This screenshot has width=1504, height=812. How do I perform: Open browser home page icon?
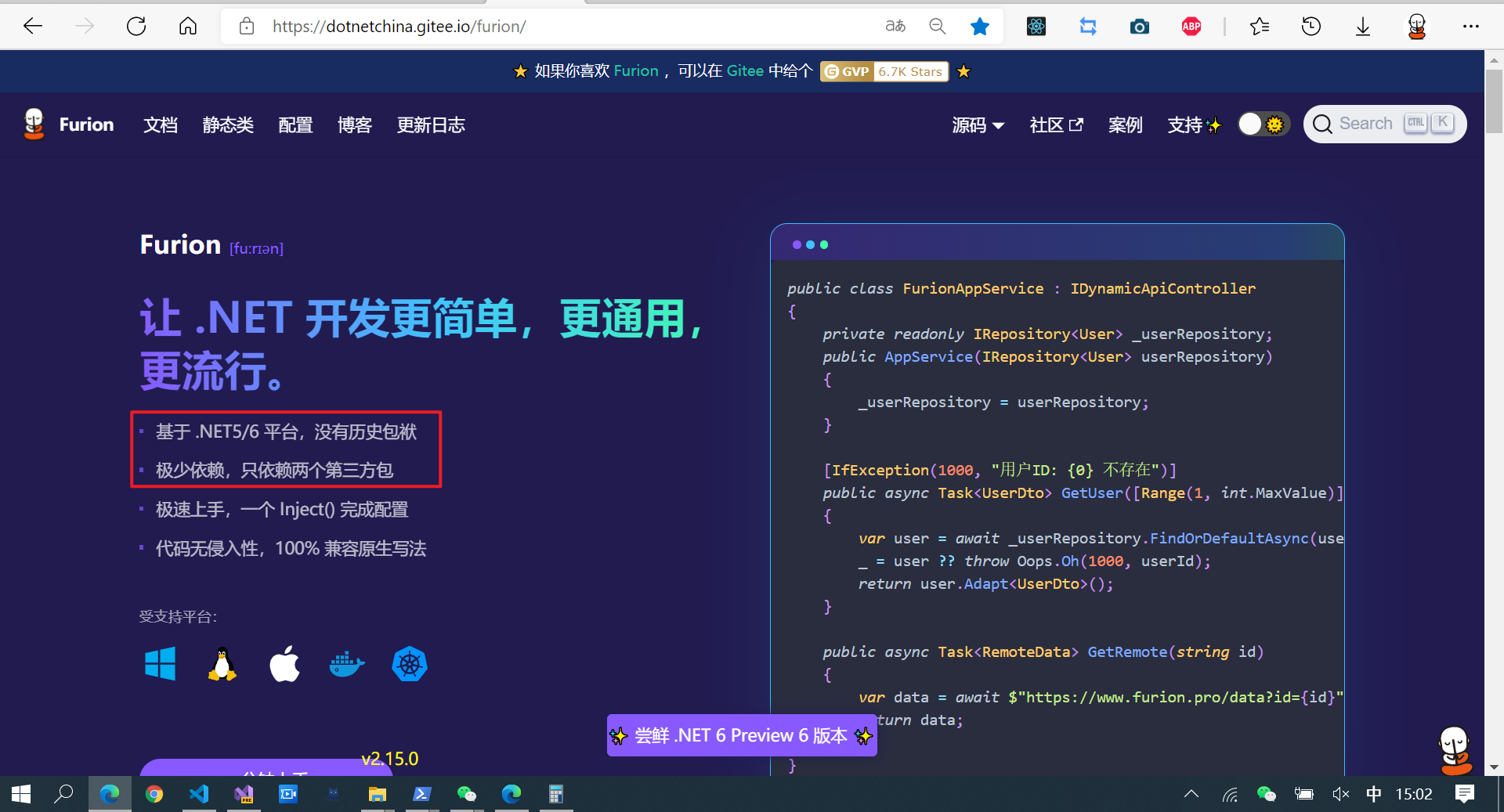click(188, 27)
